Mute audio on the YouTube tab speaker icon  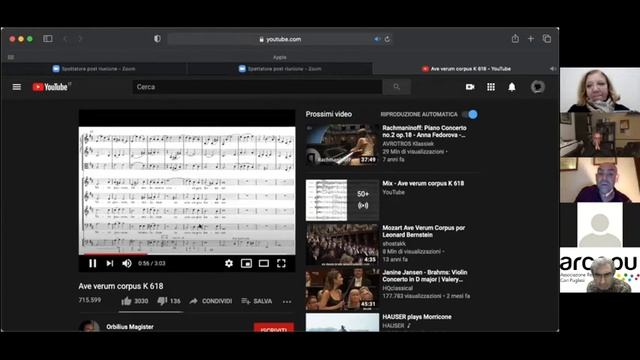(553, 69)
